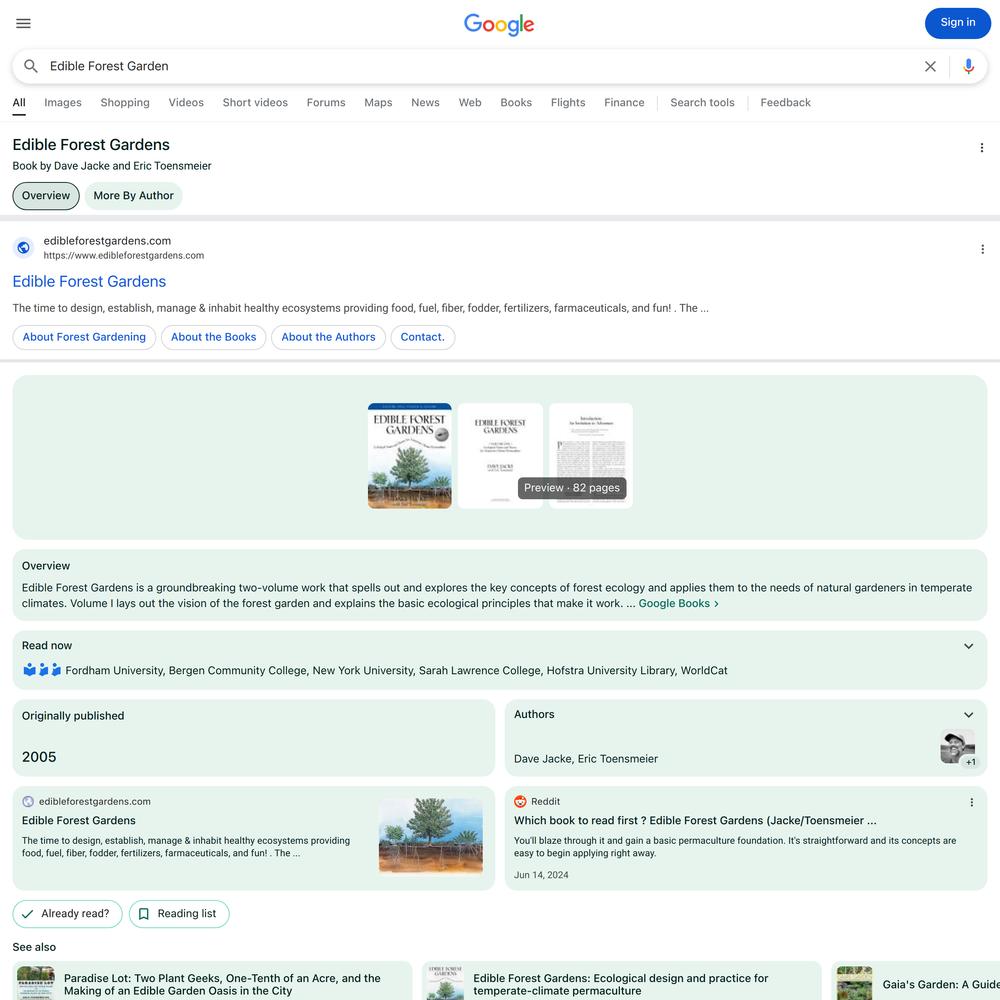Select the News tab

point(425,103)
